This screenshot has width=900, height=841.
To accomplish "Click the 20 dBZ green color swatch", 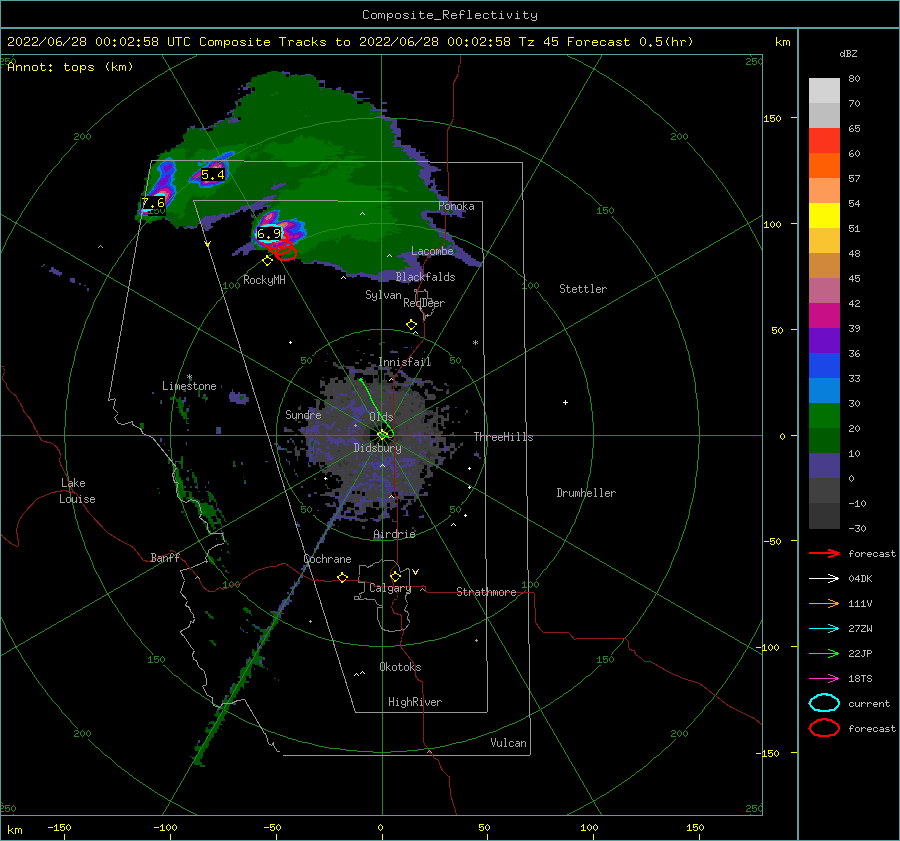I will [824, 415].
